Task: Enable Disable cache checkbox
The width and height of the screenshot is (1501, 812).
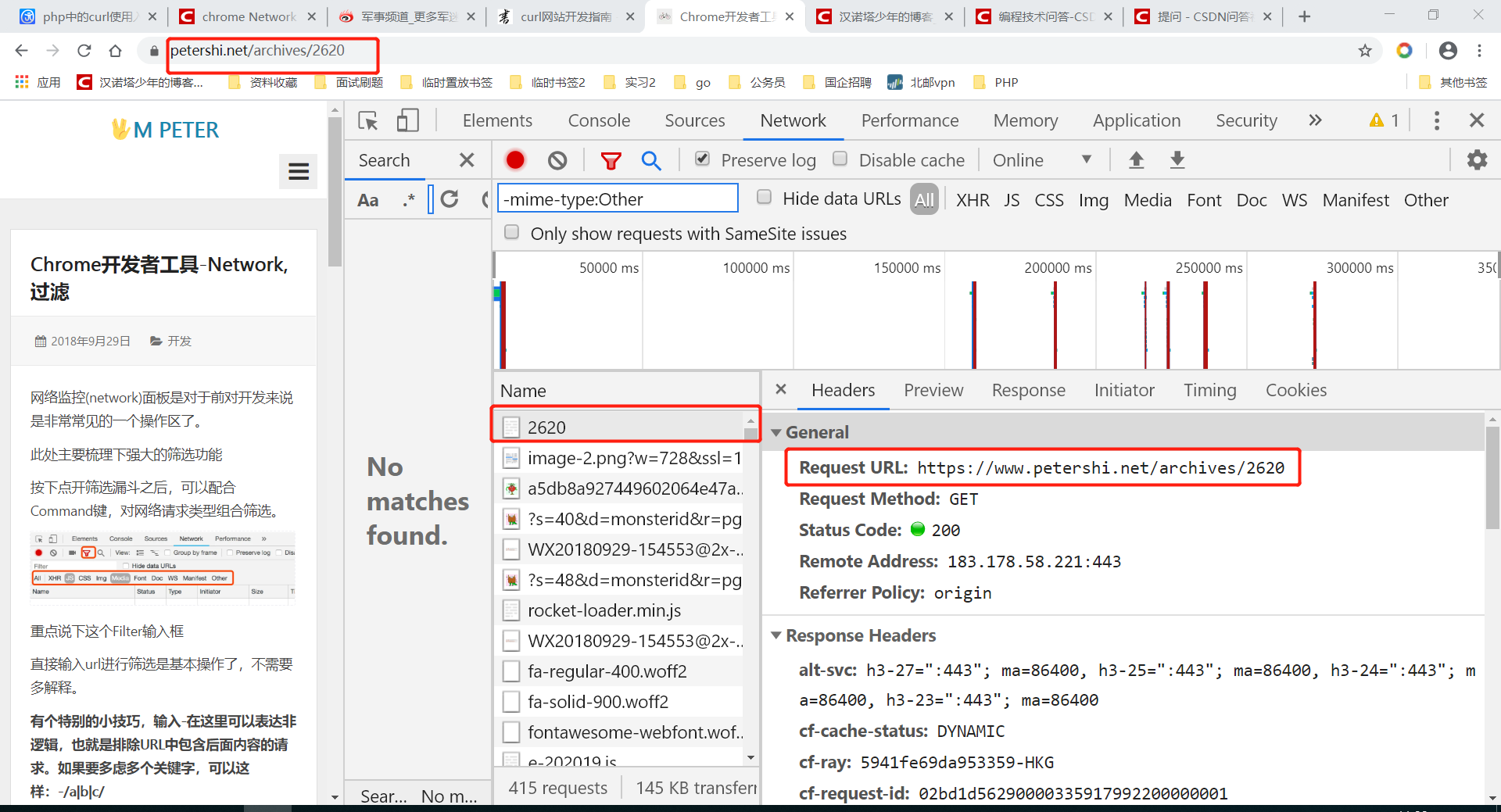Action: (x=840, y=159)
